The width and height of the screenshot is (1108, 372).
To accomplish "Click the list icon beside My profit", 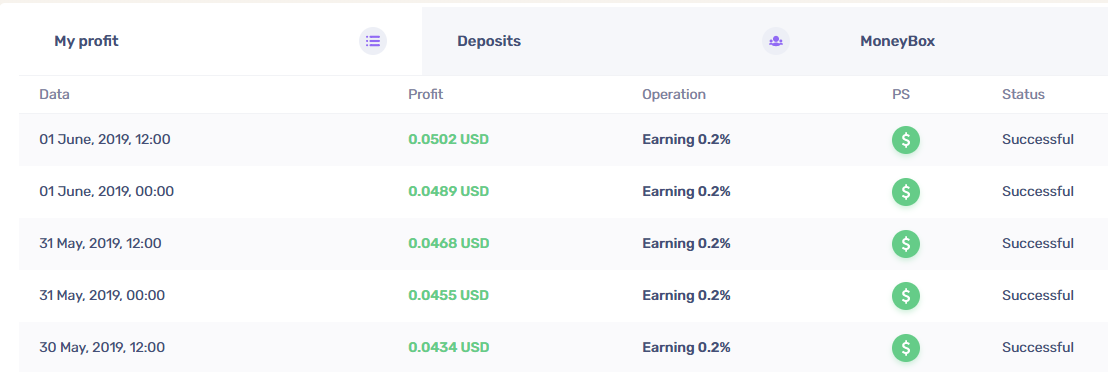I will click(373, 41).
